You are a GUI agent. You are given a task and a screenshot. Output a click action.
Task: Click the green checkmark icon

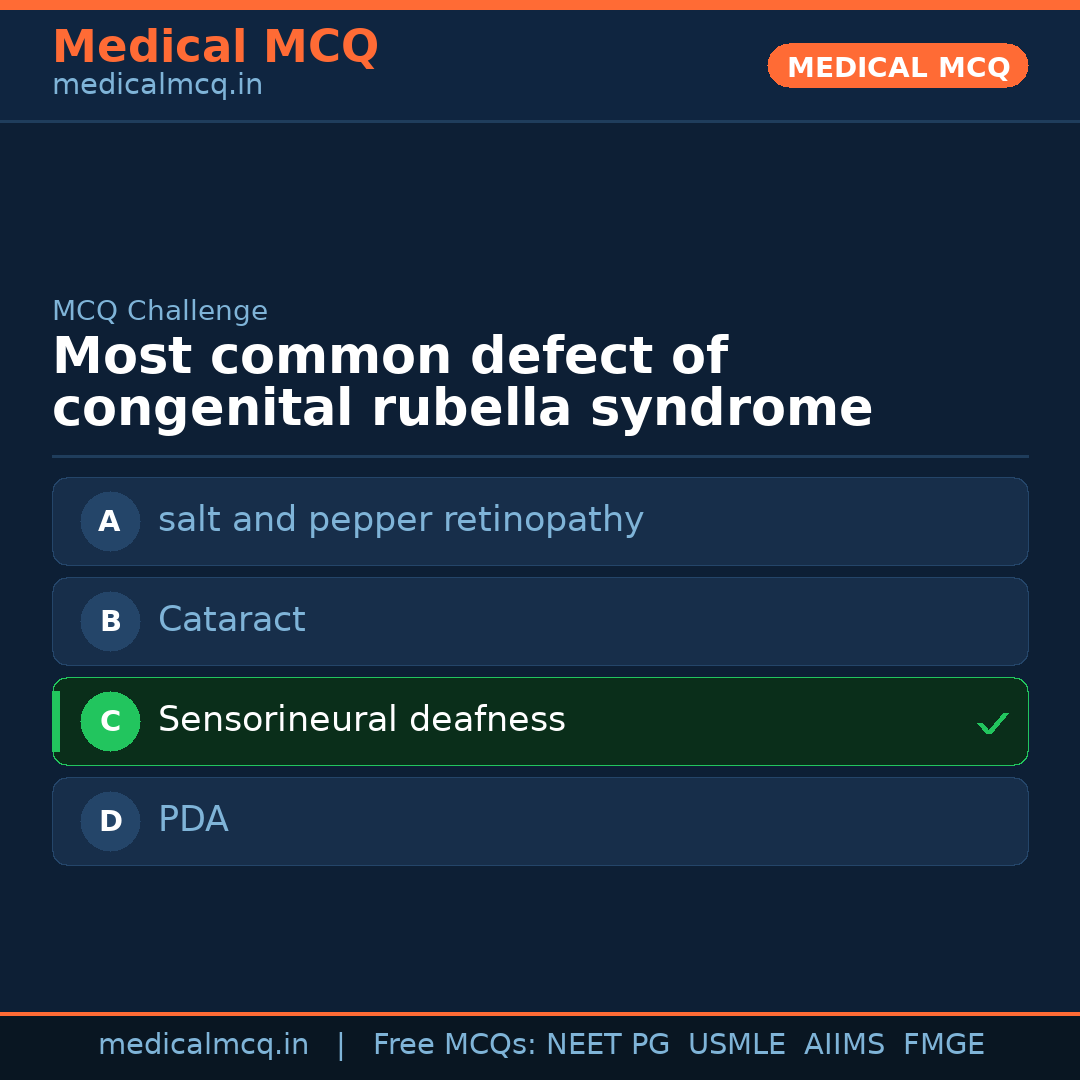[x=992, y=723]
